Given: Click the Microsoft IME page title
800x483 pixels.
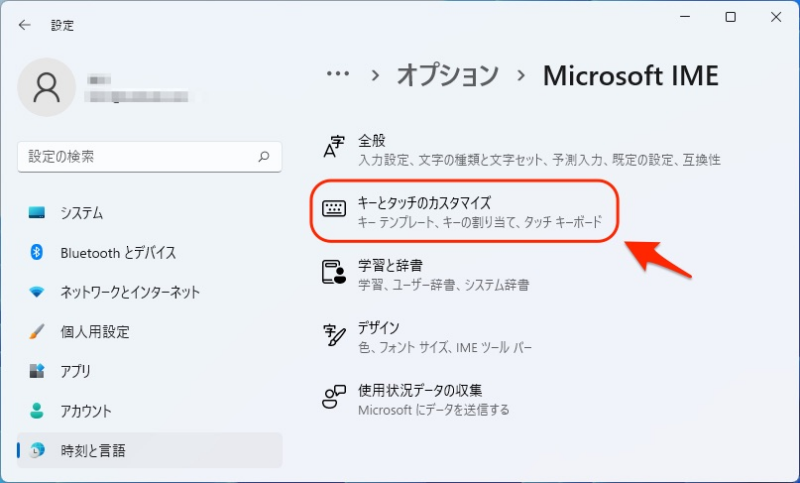Looking at the screenshot, I should click(631, 75).
